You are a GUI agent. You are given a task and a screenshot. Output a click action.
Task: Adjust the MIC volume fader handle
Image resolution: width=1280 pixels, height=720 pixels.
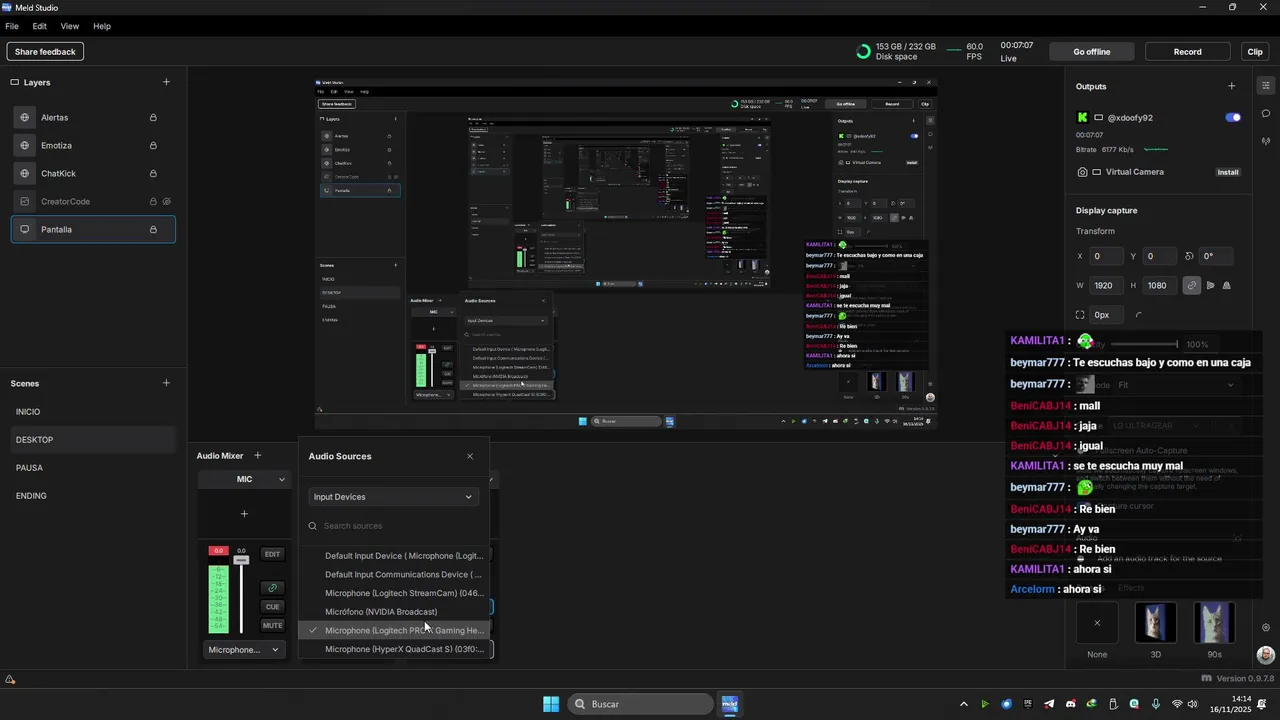click(x=241, y=560)
